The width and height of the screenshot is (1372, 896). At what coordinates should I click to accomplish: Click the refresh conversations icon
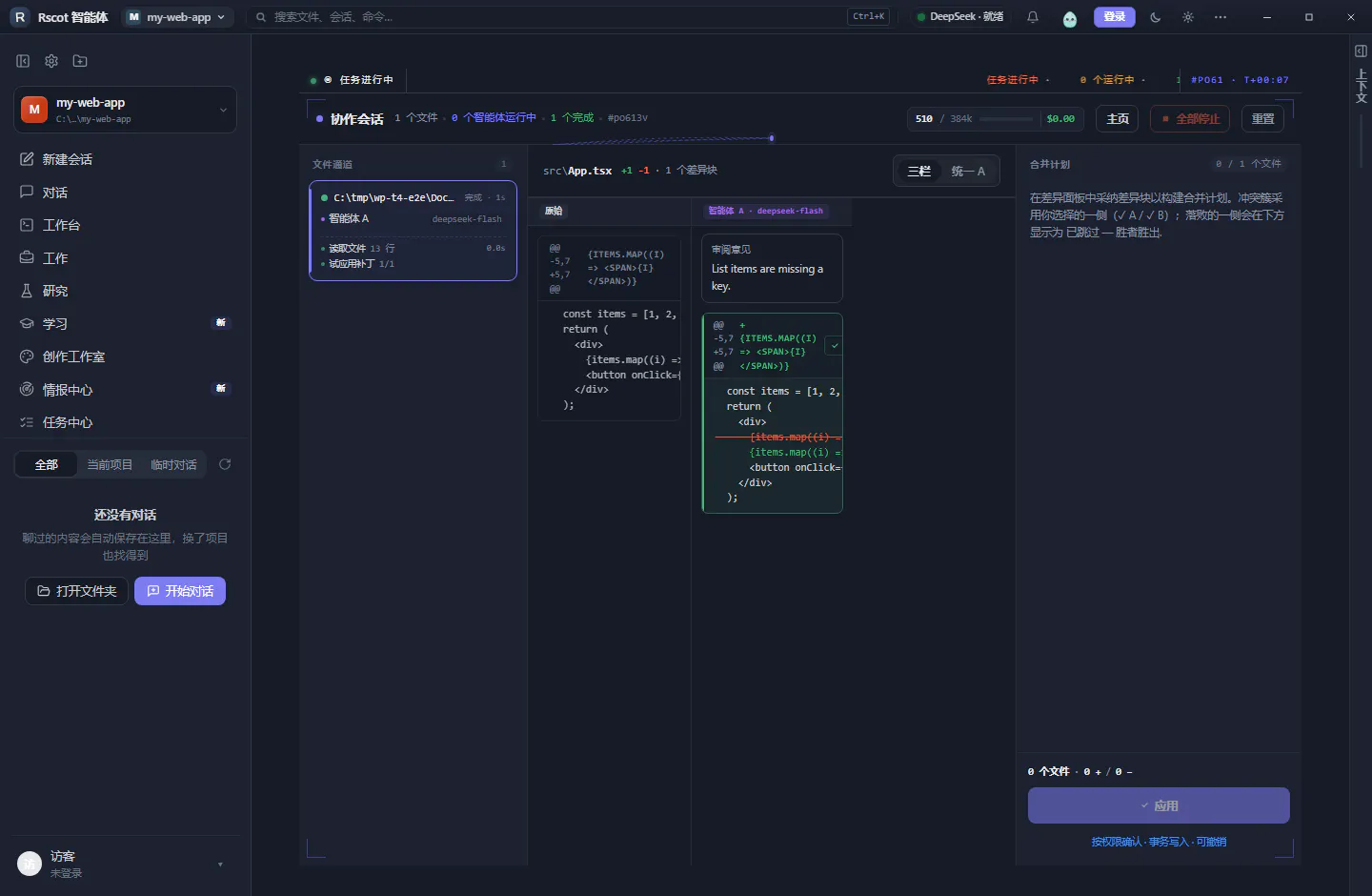225,464
